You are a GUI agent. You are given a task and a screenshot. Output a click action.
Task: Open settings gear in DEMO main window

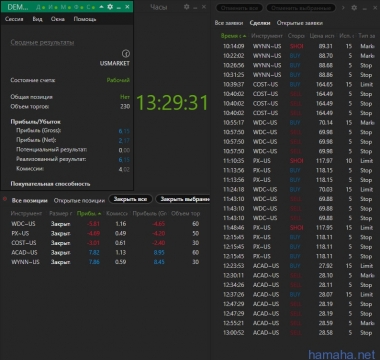coord(110,7)
